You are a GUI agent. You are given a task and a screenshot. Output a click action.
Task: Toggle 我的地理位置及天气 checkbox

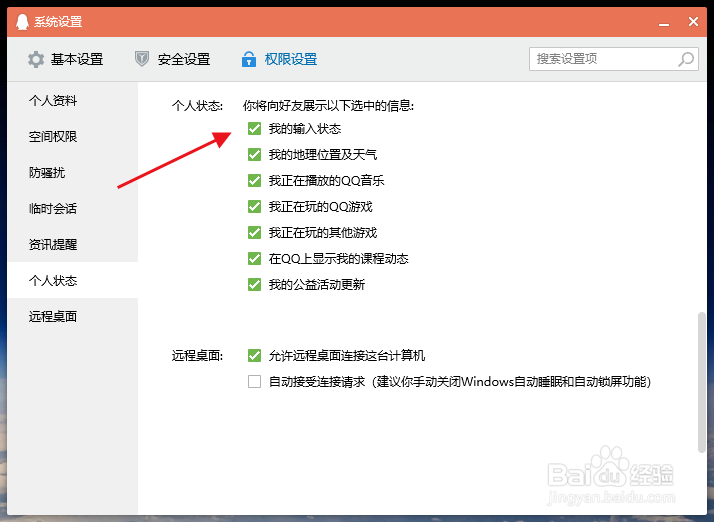(x=255, y=155)
